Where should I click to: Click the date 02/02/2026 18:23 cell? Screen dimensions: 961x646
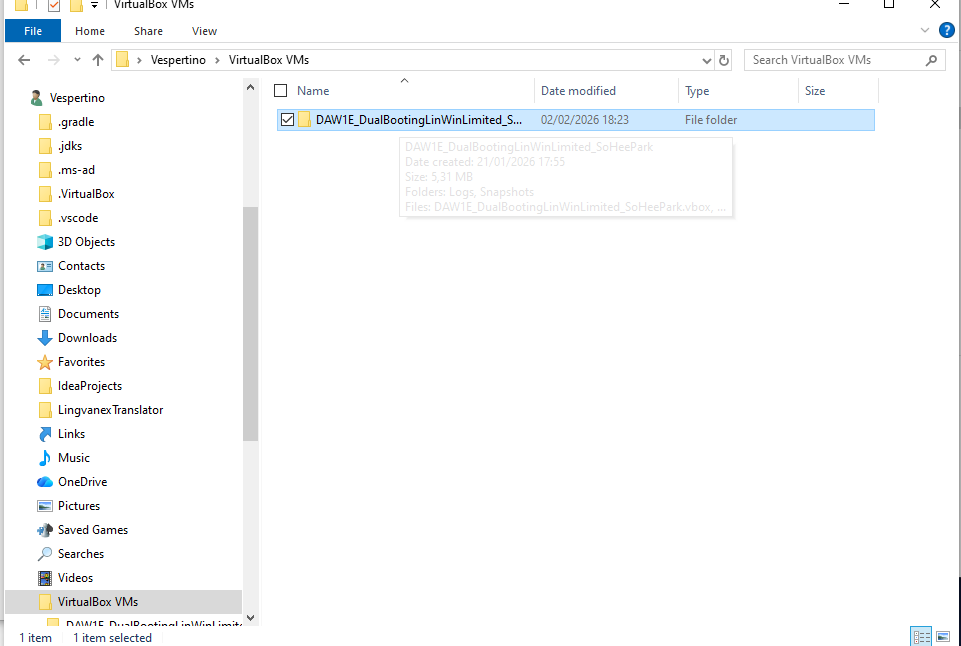point(585,120)
